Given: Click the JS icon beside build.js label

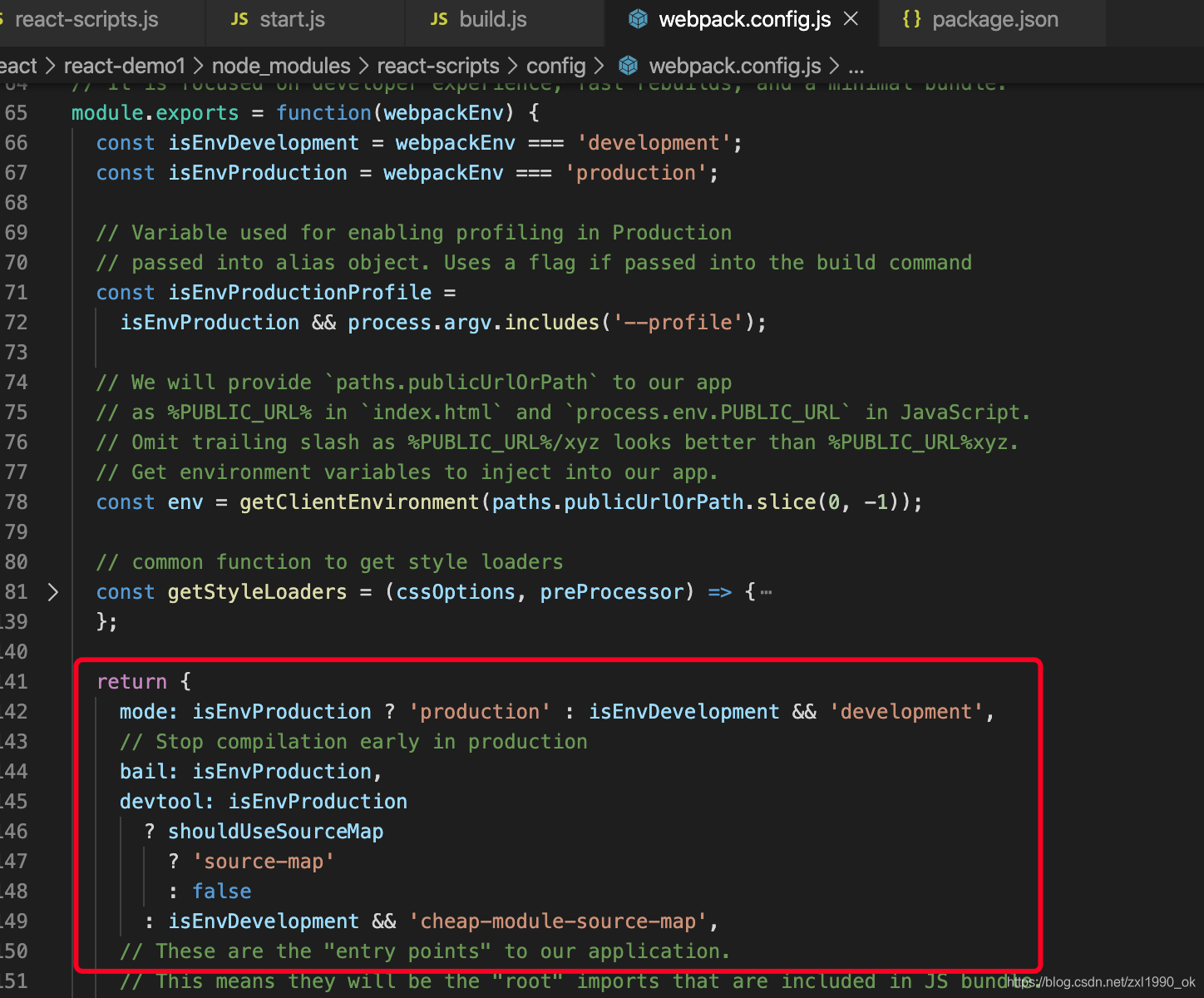Looking at the screenshot, I should coord(439,19).
